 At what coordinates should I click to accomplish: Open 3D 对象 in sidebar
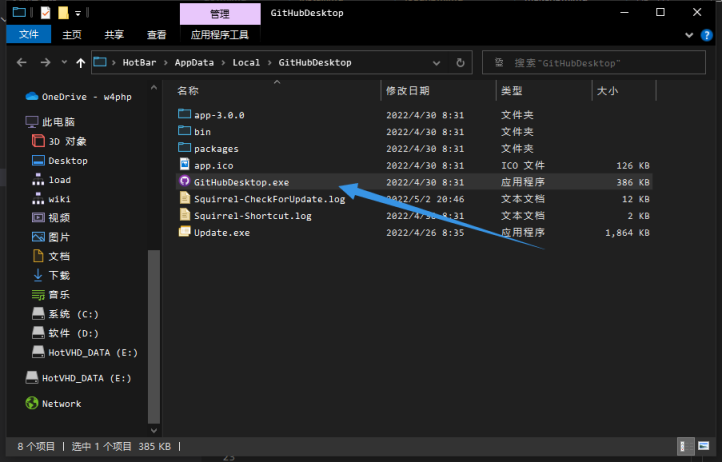pyautogui.click(x=59, y=141)
